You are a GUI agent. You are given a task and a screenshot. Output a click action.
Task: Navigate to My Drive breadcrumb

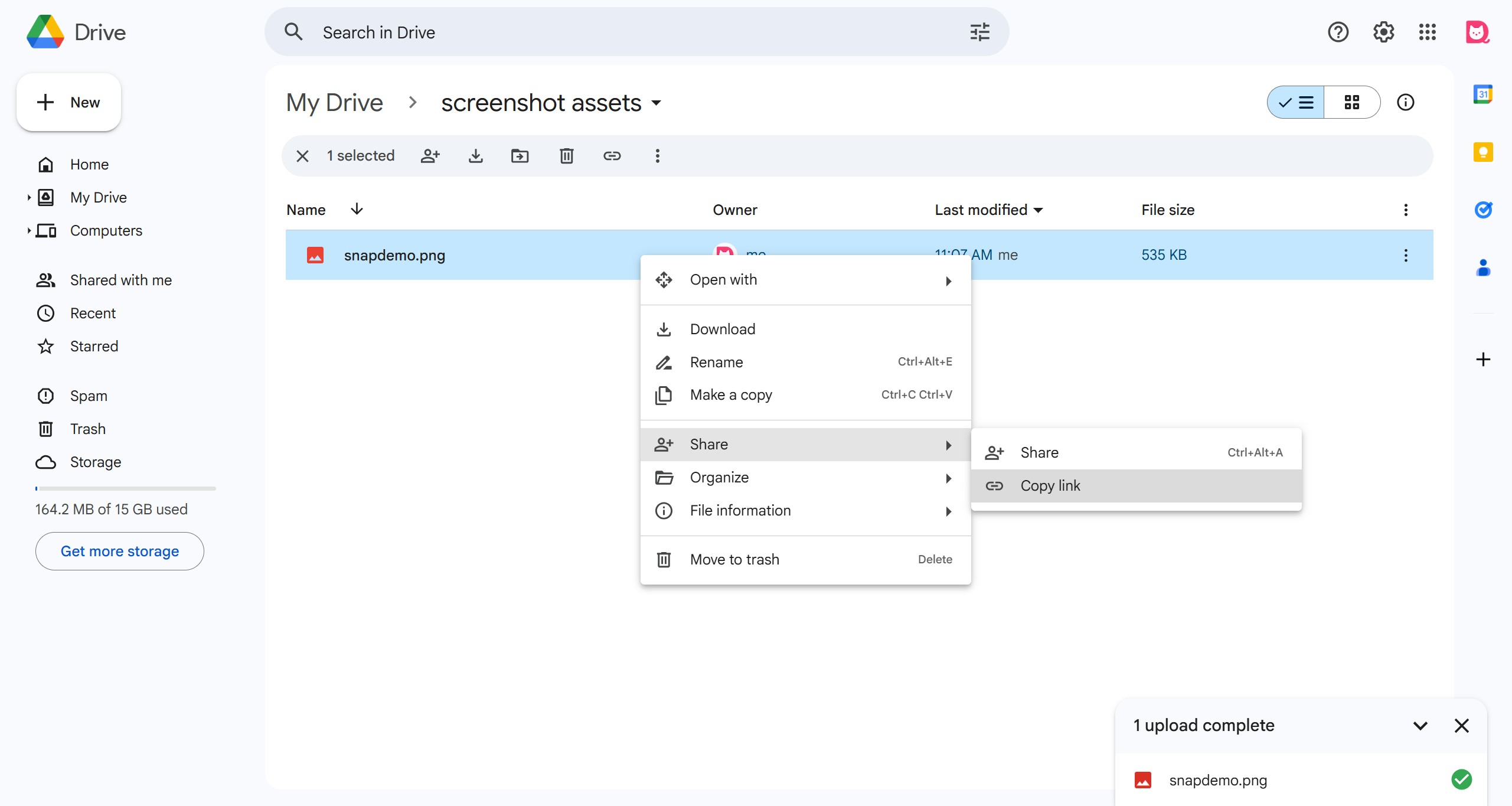(335, 103)
